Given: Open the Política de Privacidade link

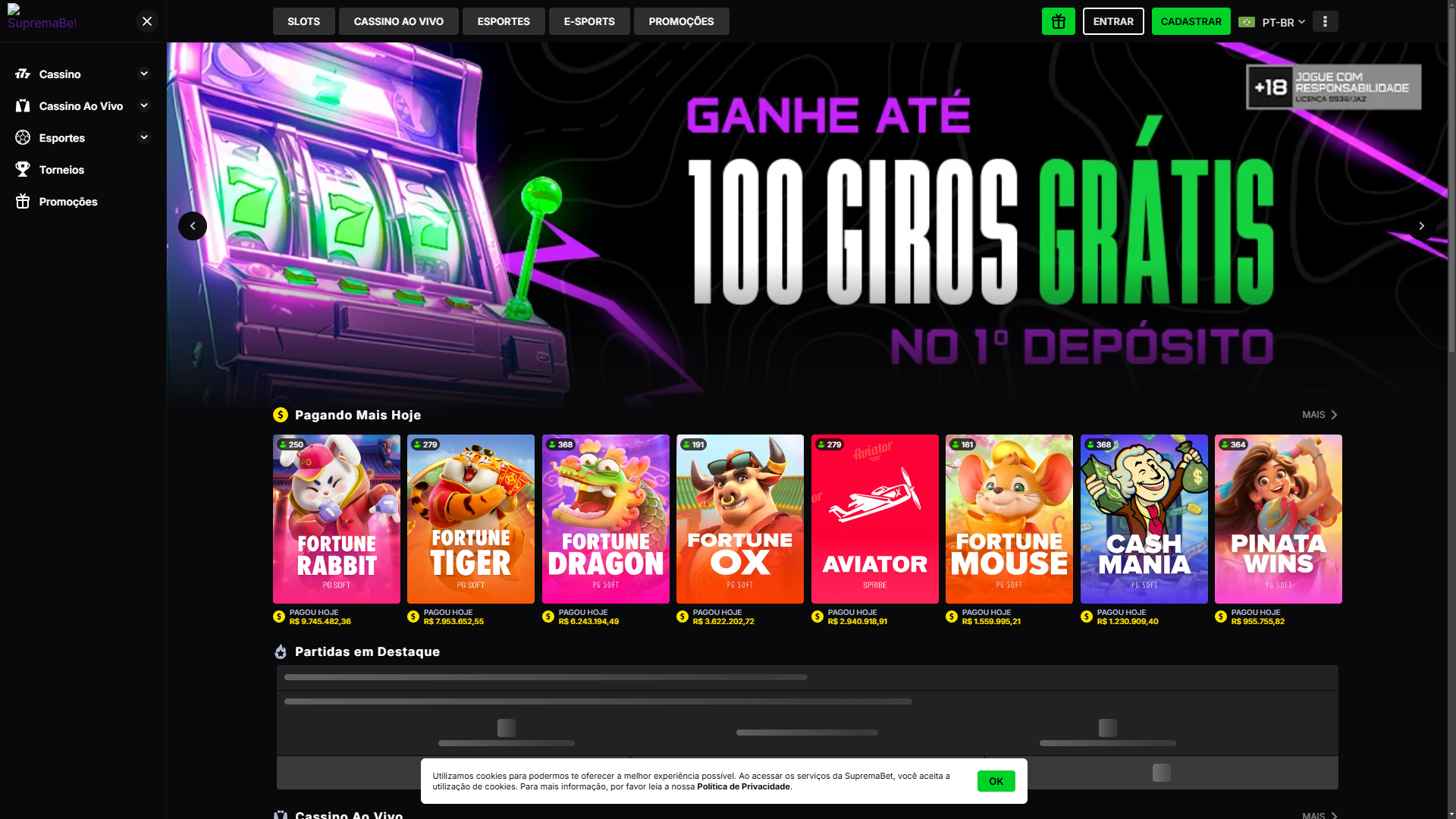Looking at the screenshot, I should click(x=743, y=786).
